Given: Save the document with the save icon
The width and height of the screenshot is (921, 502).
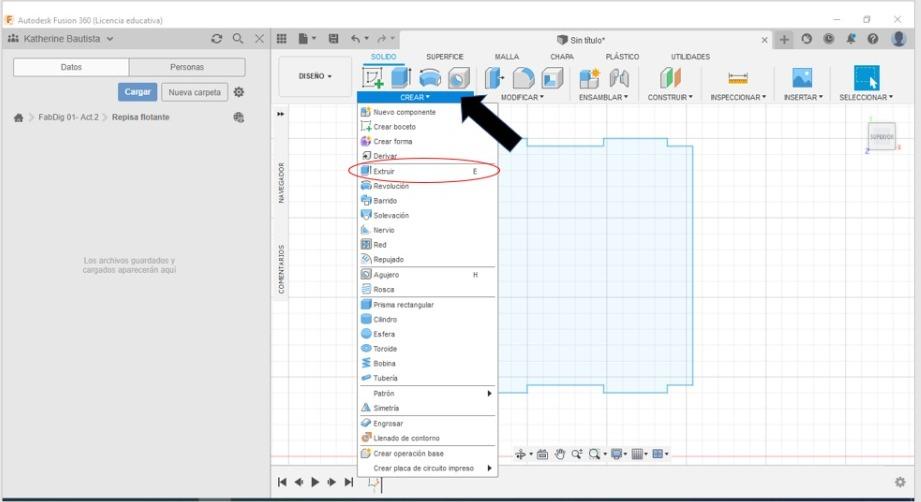Looking at the screenshot, I should (333, 39).
